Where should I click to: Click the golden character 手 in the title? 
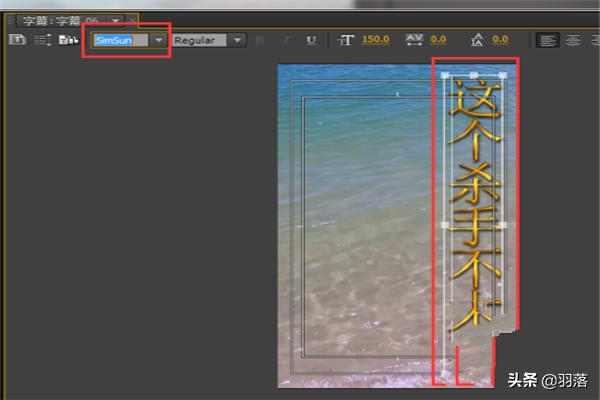[x=475, y=226]
